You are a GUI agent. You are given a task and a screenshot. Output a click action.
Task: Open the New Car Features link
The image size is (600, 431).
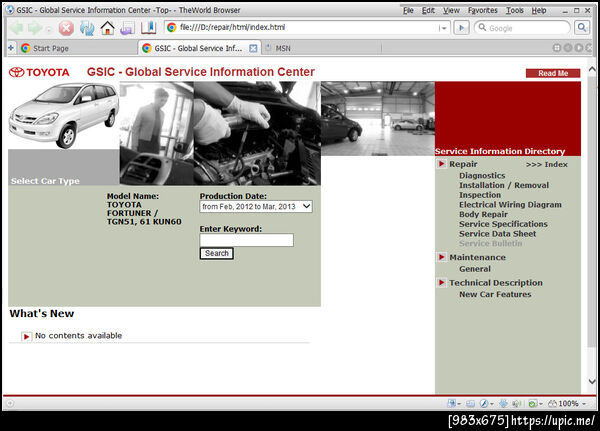495,294
